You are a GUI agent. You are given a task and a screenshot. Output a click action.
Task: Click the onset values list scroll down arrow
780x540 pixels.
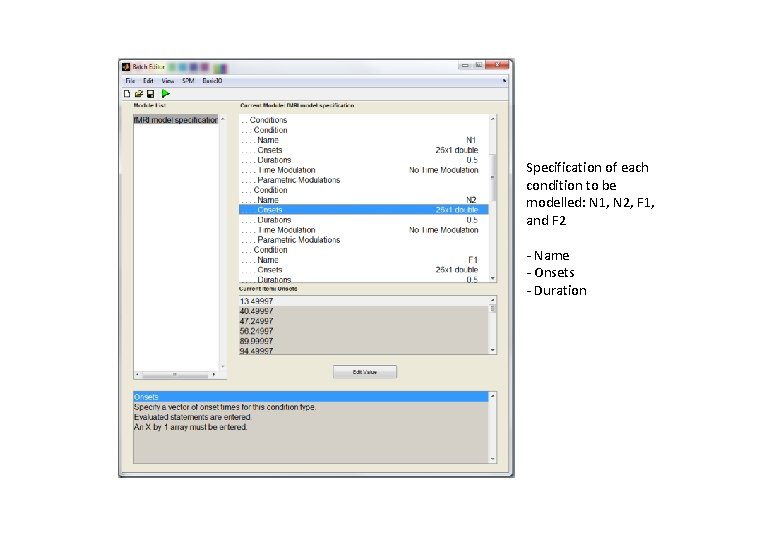coord(492,350)
